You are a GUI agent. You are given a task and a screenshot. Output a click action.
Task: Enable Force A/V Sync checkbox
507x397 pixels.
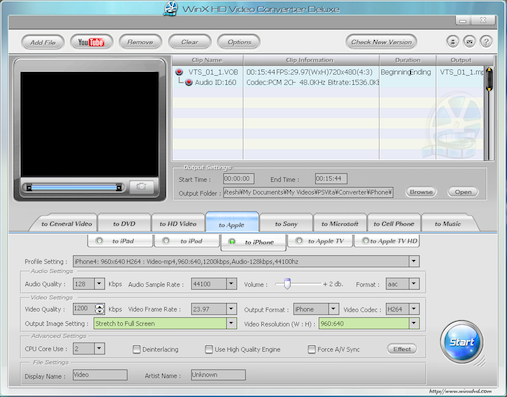pos(312,349)
